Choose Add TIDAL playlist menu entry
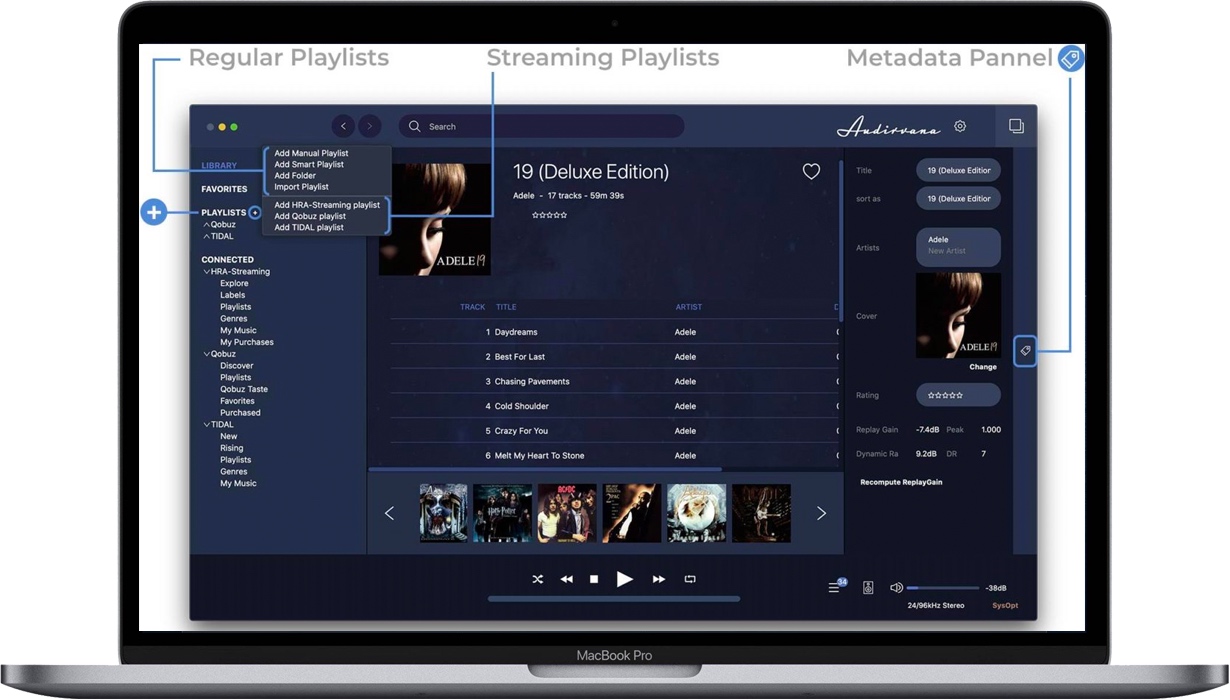The width and height of the screenshot is (1230, 700). click(309, 227)
